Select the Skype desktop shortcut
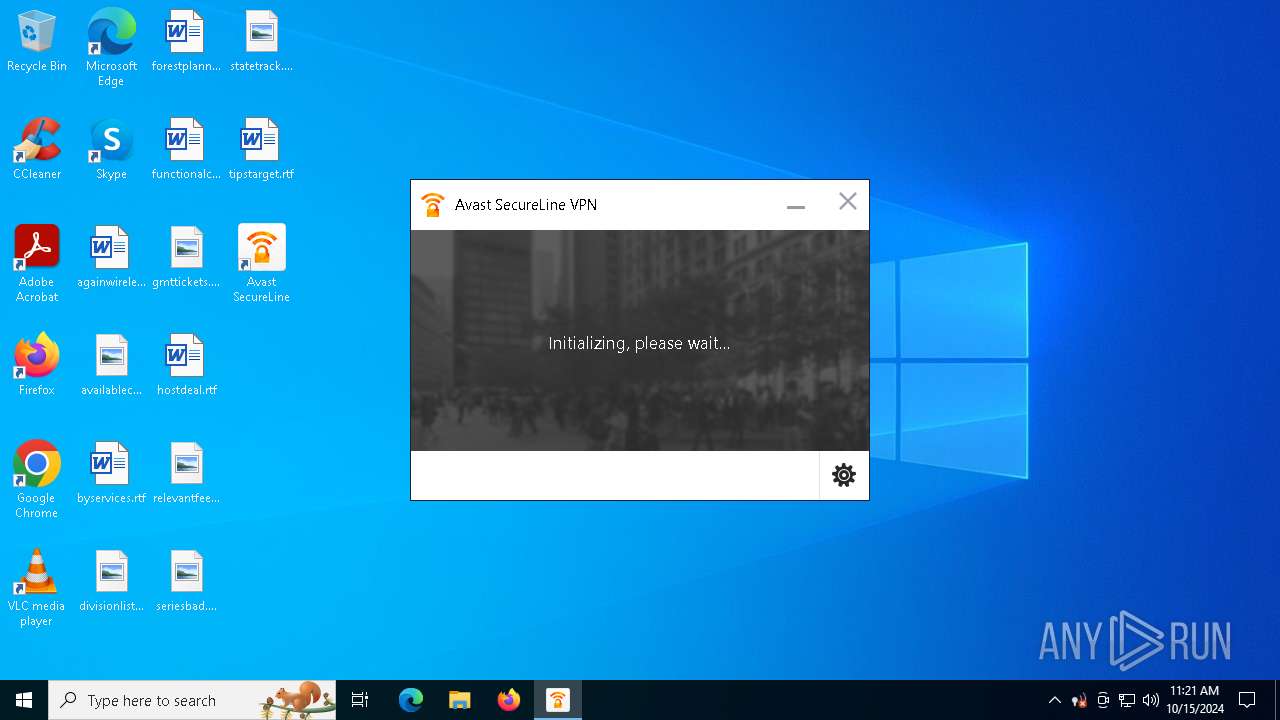 click(x=111, y=150)
